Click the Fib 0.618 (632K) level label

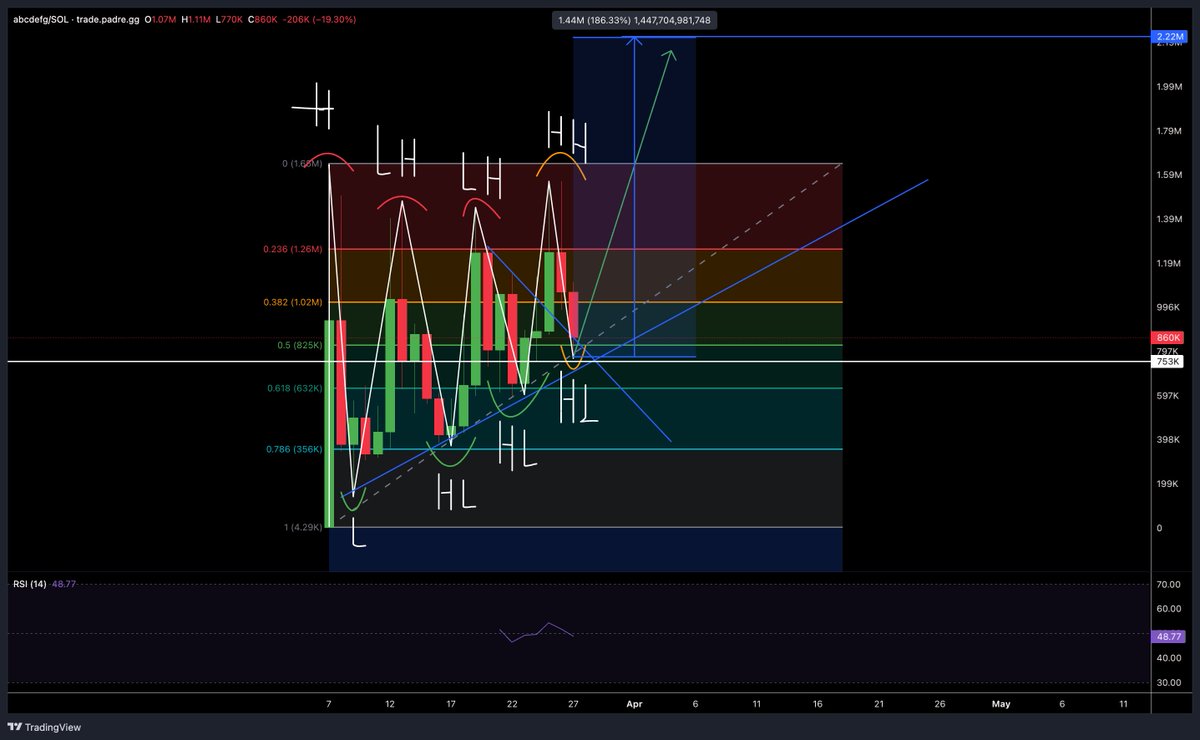pyautogui.click(x=294, y=388)
